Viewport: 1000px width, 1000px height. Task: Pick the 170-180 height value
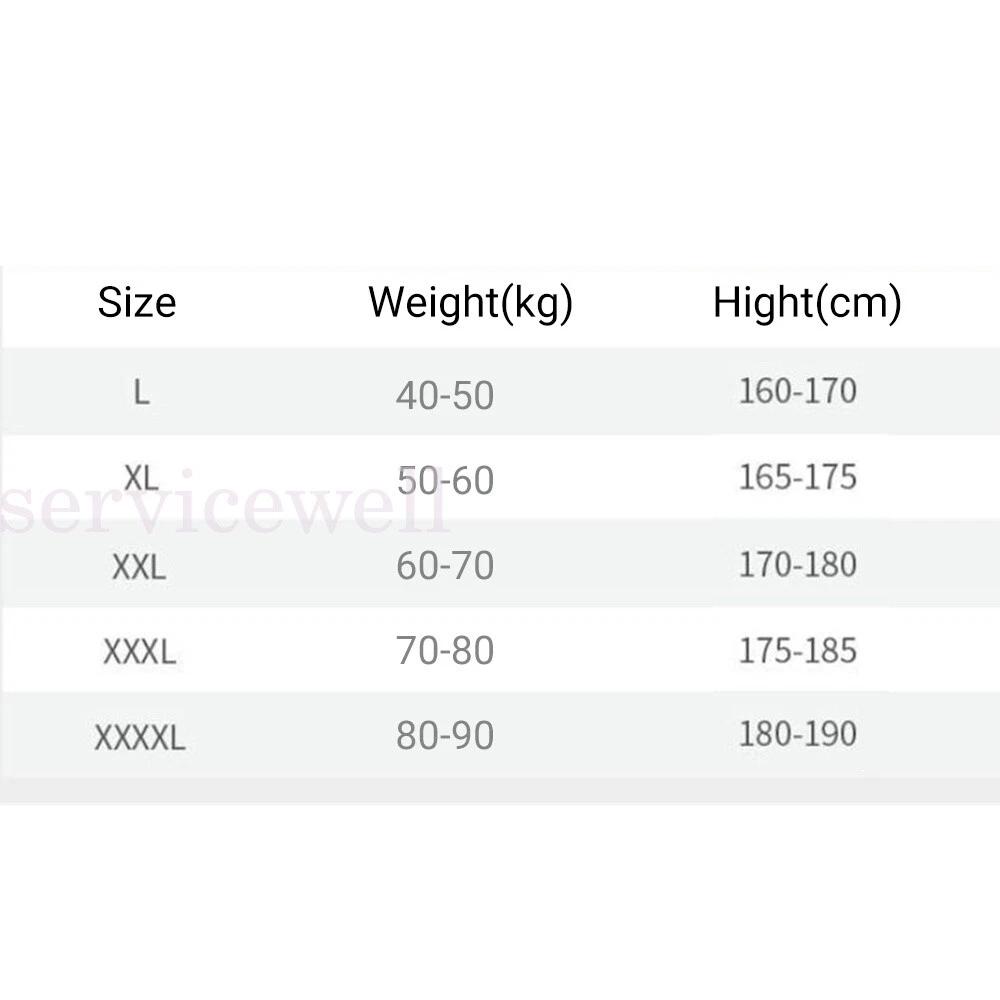click(797, 565)
